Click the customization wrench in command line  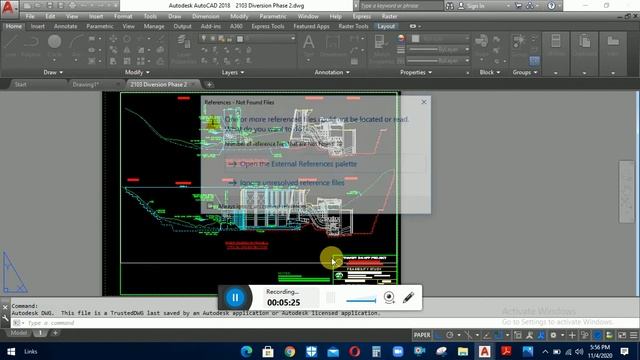[5, 319]
